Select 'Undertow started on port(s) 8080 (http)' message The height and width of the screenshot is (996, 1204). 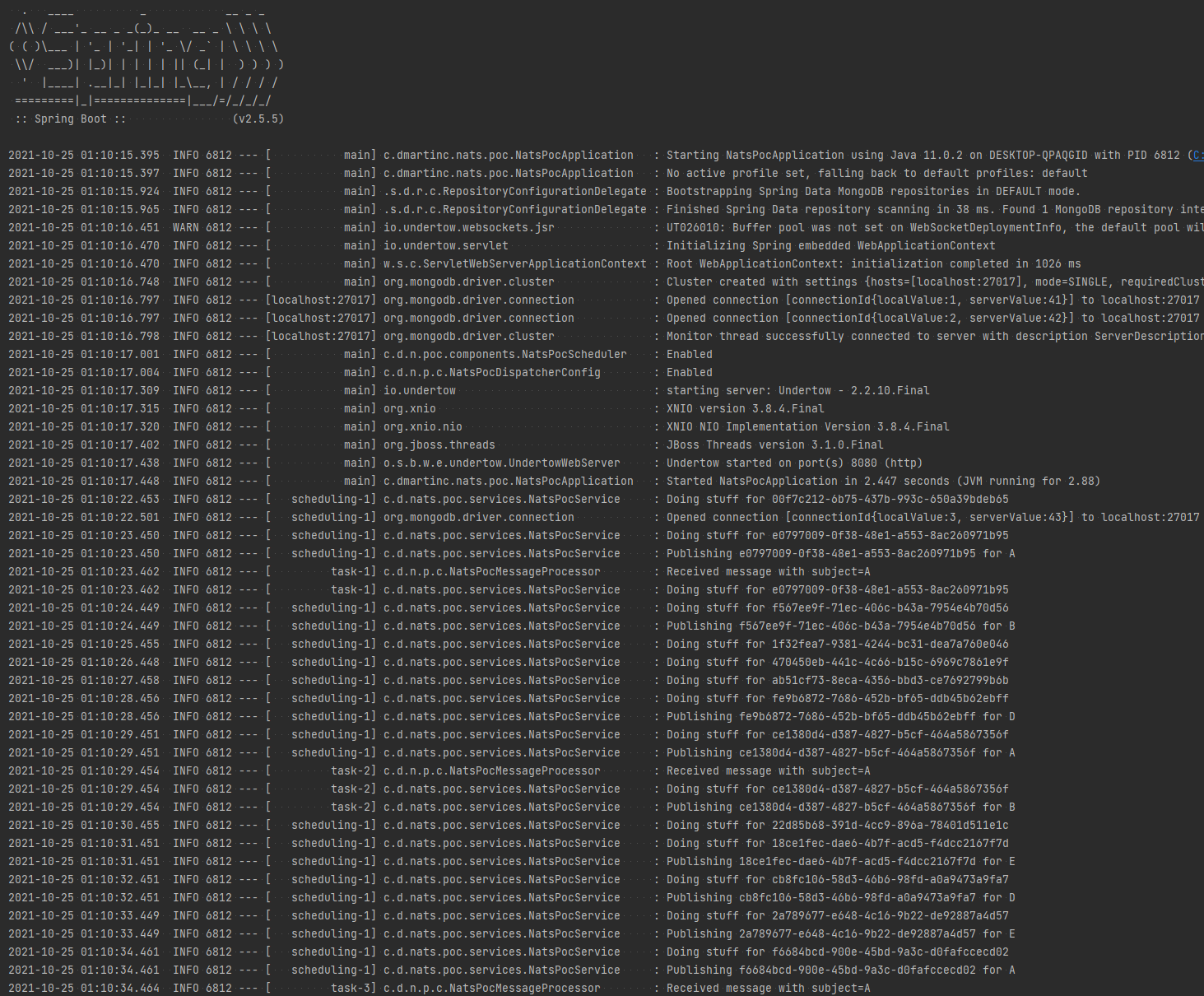tap(795, 463)
